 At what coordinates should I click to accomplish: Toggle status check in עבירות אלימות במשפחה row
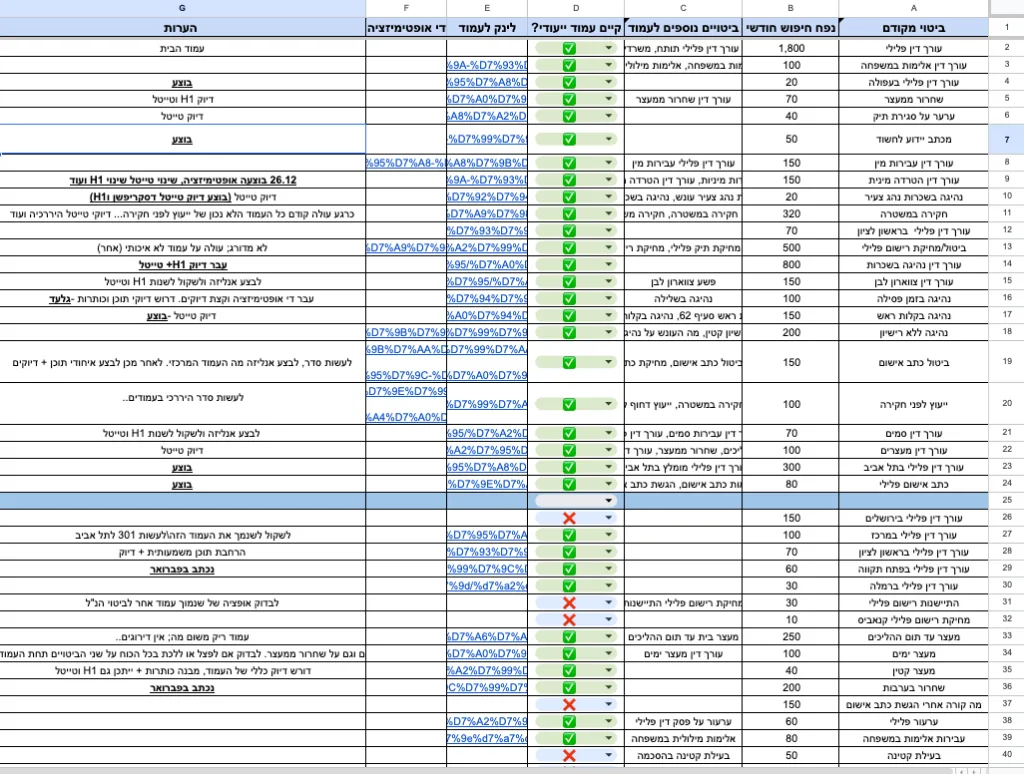click(569, 739)
